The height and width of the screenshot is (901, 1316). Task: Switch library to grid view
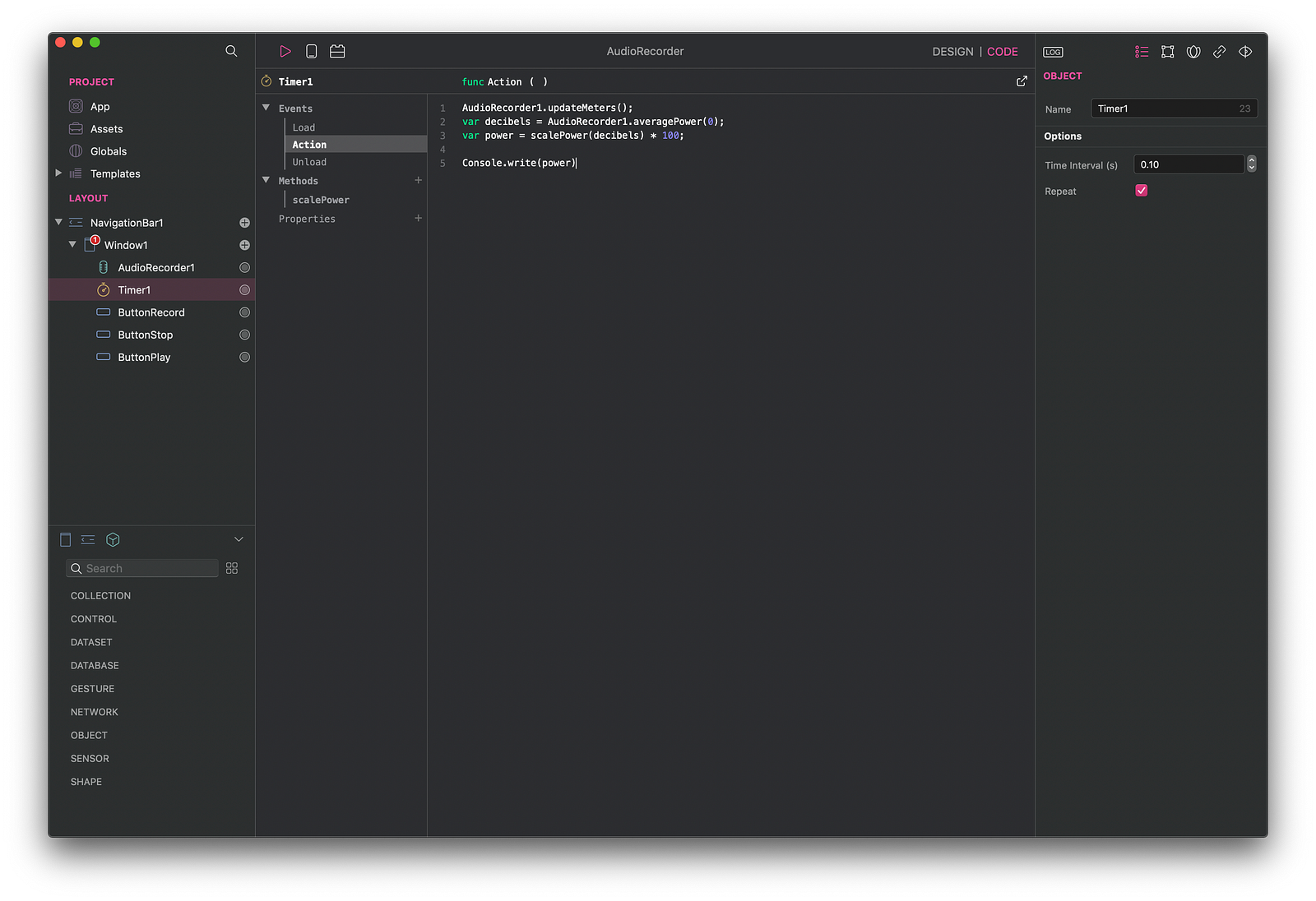point(232,569)
